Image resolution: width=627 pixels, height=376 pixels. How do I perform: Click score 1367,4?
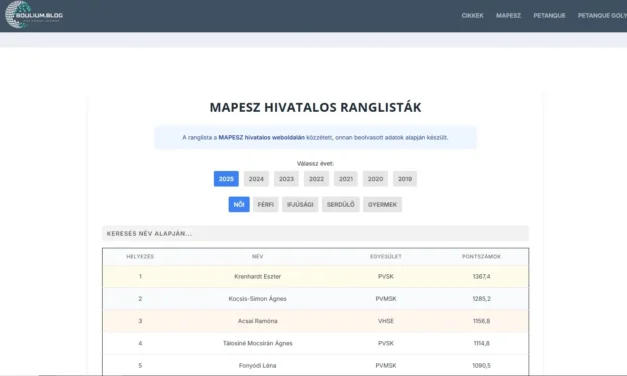click(481, 276)
